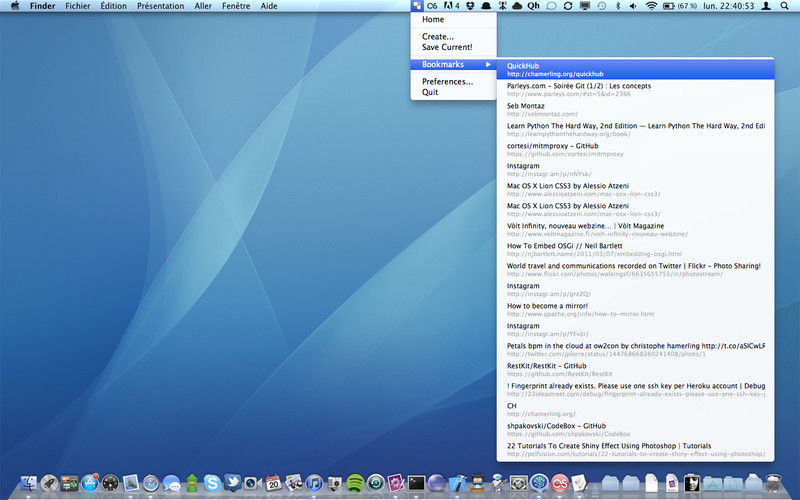Screen dimensions: 800x500
Task: Open Spotify in the Dock
Action: coord(355,483)
